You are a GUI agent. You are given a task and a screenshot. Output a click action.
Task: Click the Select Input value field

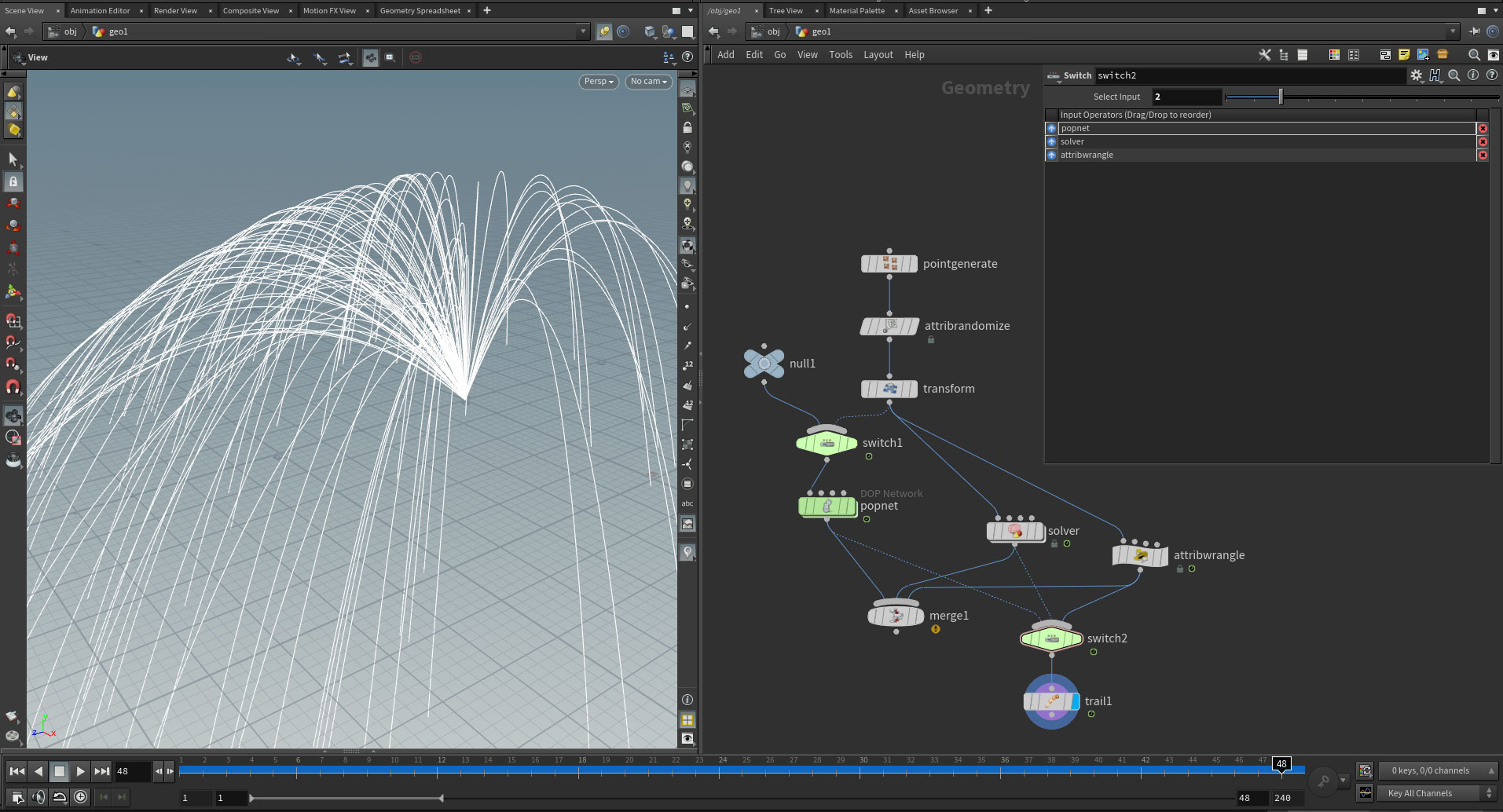pyautogui.click(x=1187, y=97)
